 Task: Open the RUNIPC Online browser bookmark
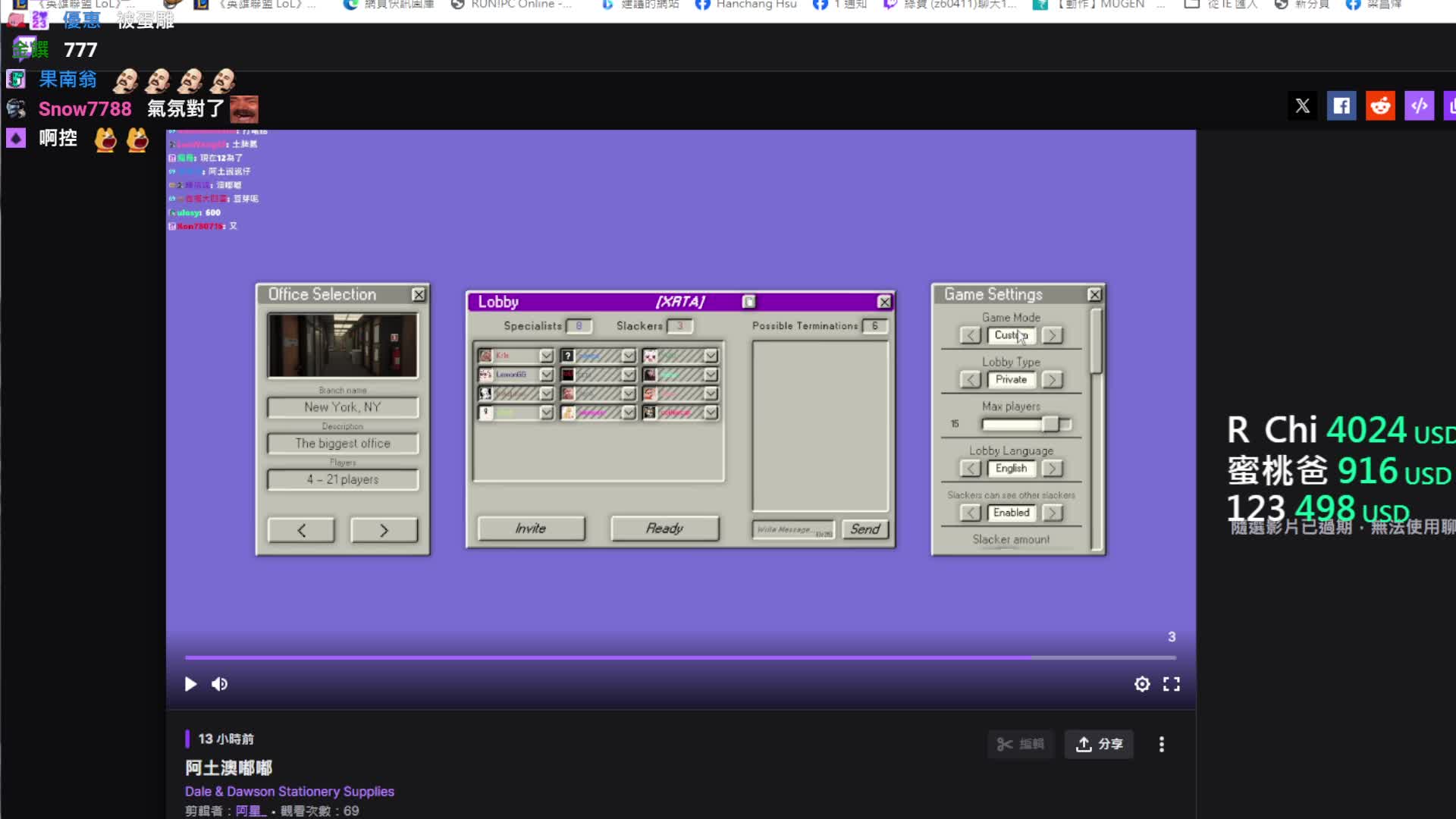point(512,5)
